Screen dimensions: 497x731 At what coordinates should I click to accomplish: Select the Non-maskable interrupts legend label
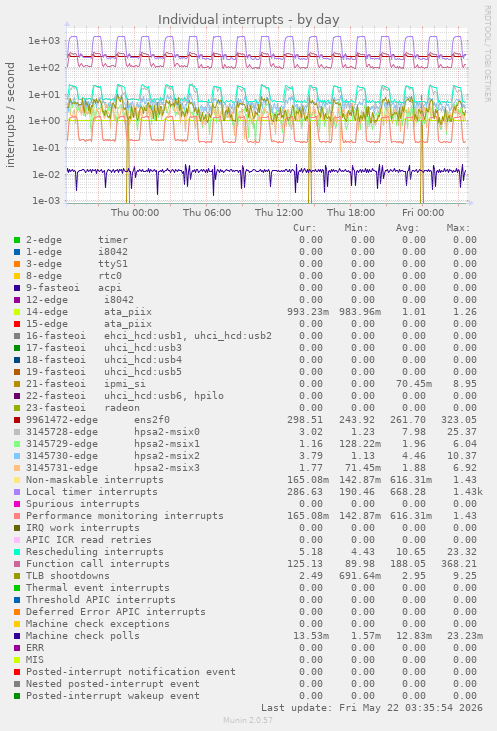pos(95,480)
